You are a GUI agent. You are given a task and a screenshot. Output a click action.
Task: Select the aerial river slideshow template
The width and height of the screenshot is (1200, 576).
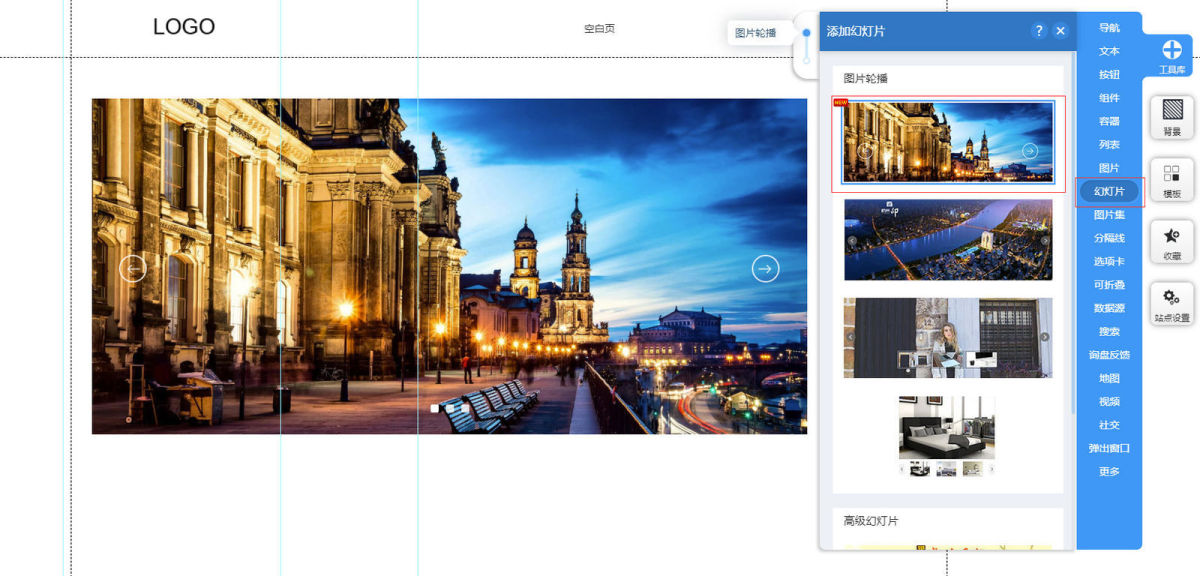948,240
